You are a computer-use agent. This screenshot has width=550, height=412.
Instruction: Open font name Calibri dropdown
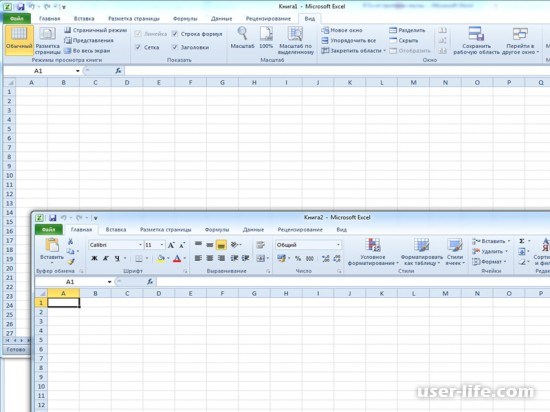coord(140,245)
